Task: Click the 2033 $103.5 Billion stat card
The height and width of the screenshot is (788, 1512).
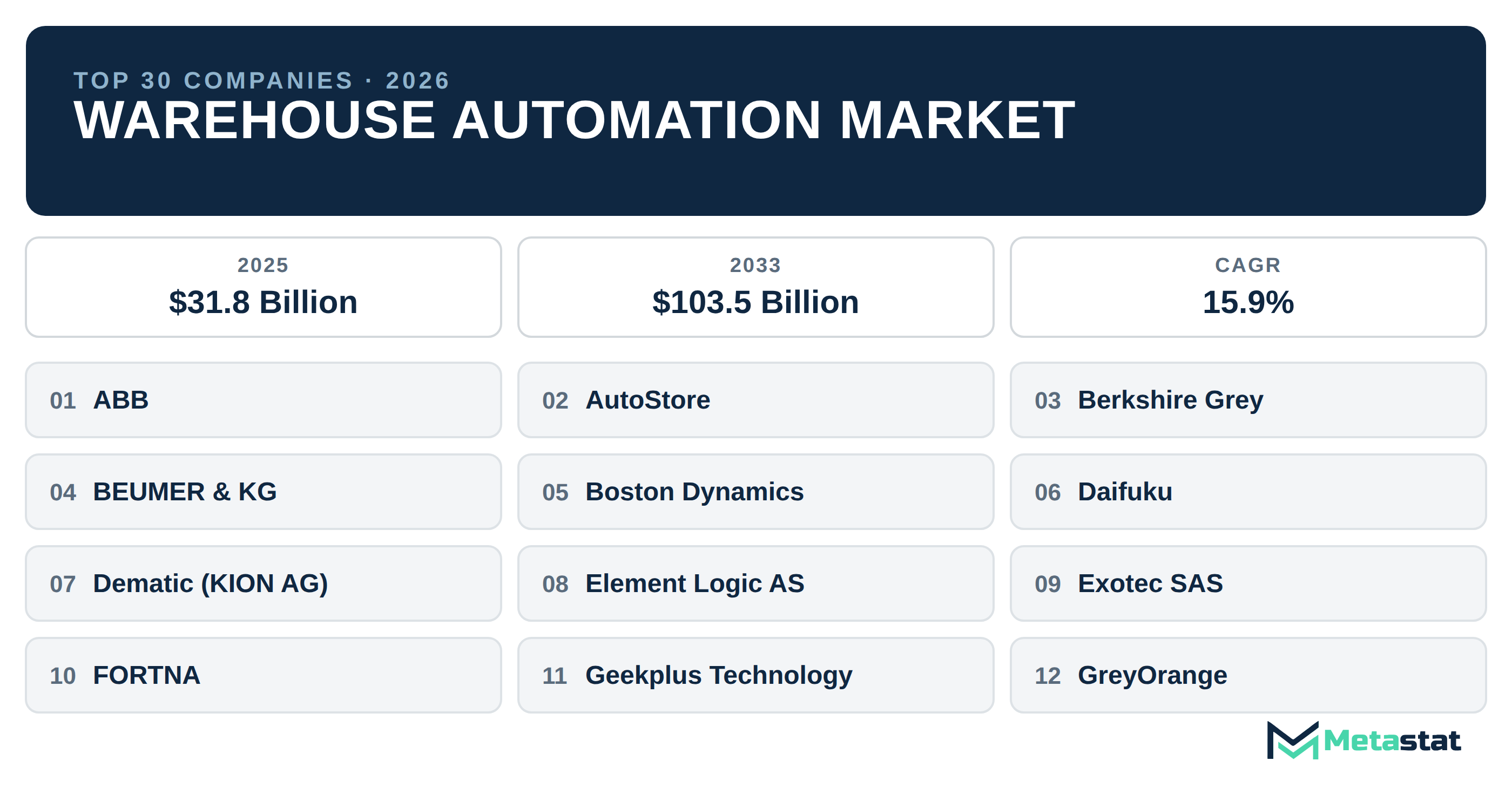Action: pos(755,287)
